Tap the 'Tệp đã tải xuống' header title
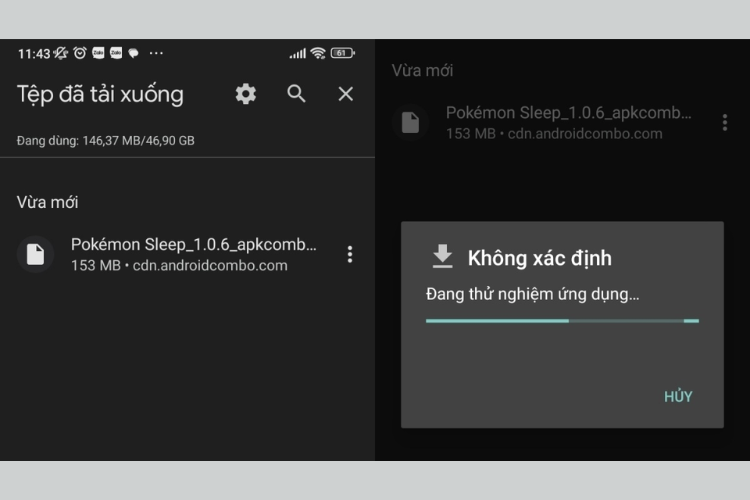This screenshot has height=500, width=750. (x=100, y=94)
